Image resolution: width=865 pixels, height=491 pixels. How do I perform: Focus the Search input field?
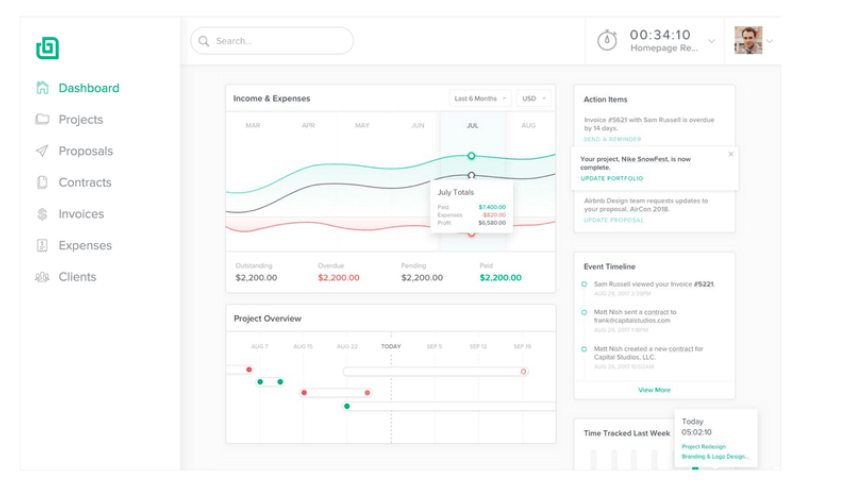pyautogui.click(x=272, y=41)
